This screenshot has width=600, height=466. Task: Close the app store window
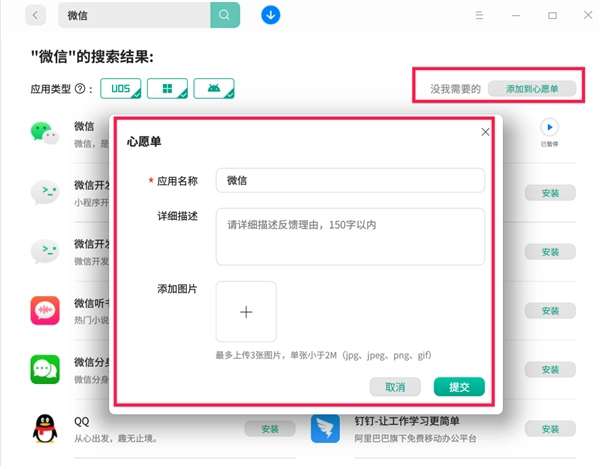(x=588, y=15)
